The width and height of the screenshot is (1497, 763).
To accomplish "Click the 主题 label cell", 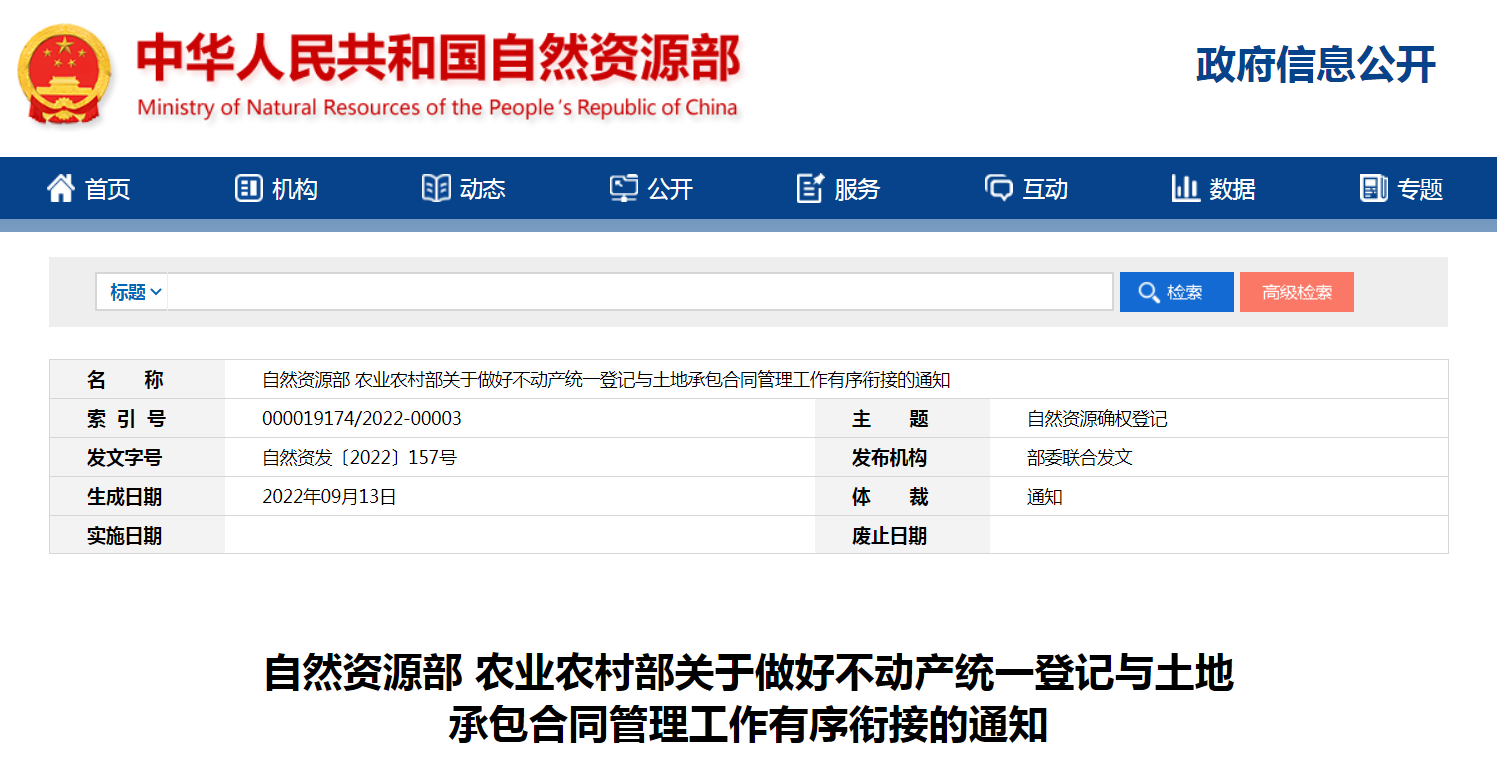I will tap(902, 419).
